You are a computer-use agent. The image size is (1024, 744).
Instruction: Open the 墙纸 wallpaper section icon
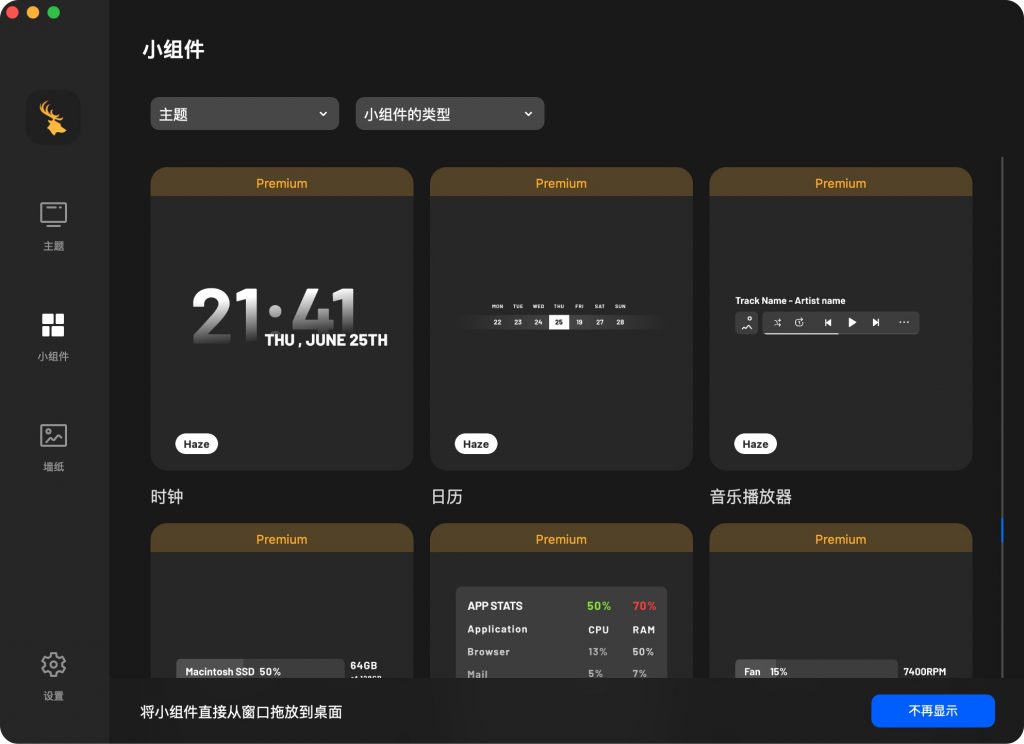click(x=53, y=434)
